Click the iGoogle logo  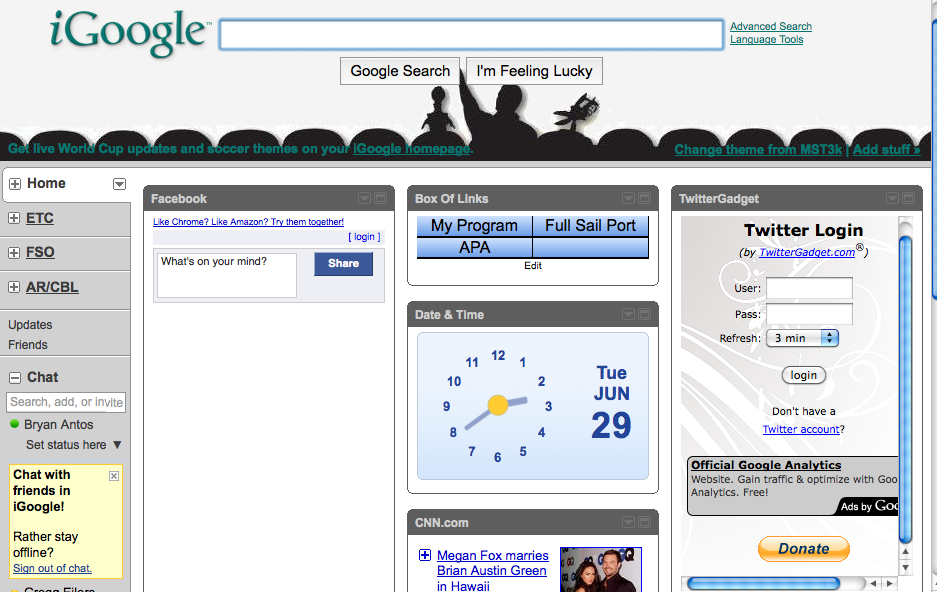[130, 33]
